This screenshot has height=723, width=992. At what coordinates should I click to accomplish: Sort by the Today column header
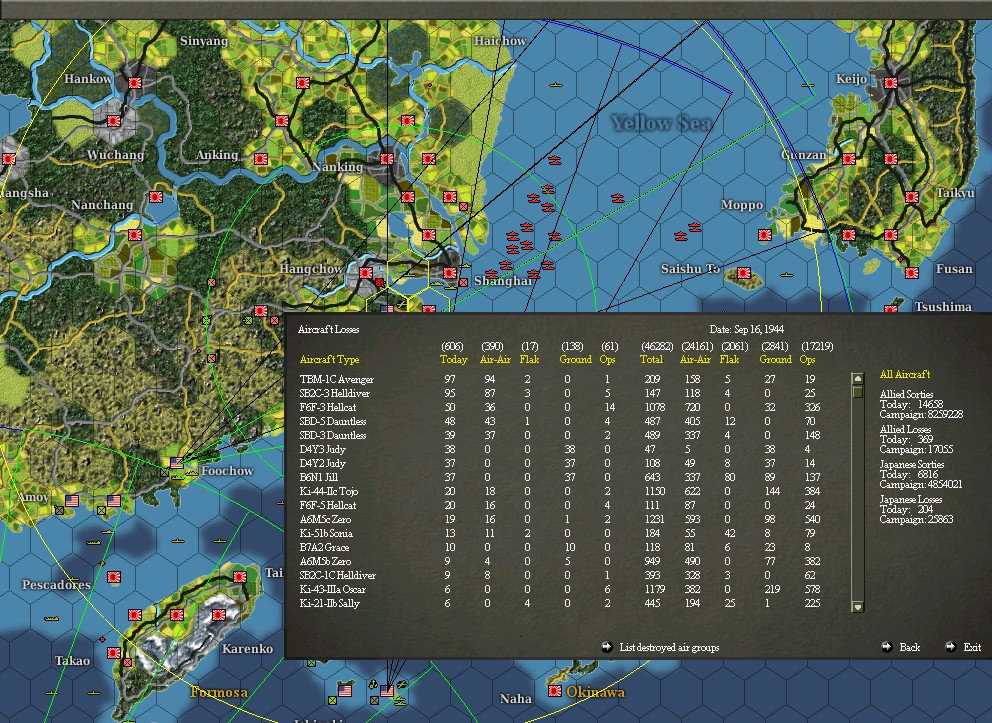click(453, 359)
